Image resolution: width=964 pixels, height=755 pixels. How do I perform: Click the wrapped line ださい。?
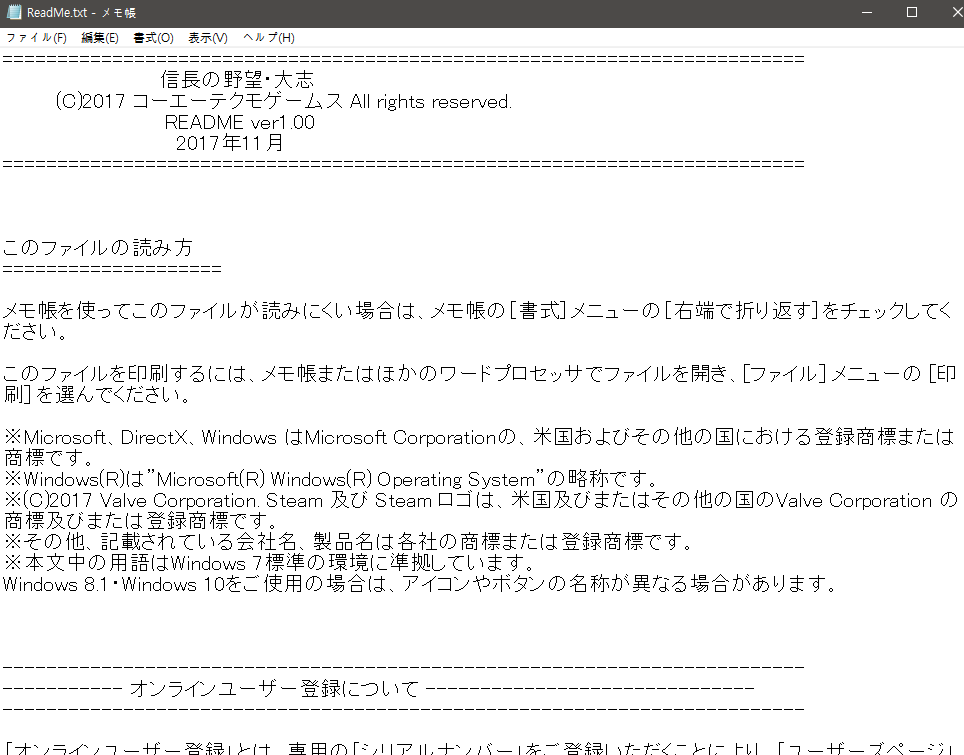coord(35,331)
